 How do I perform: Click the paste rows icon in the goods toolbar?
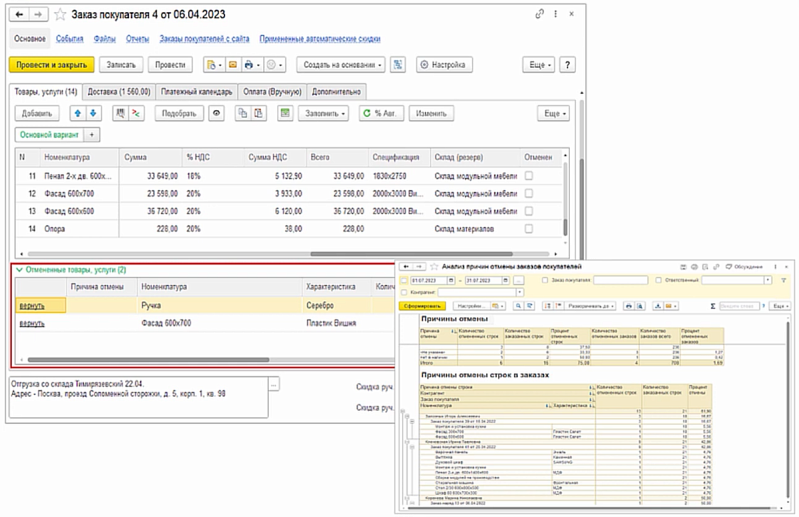coord(258,113)
